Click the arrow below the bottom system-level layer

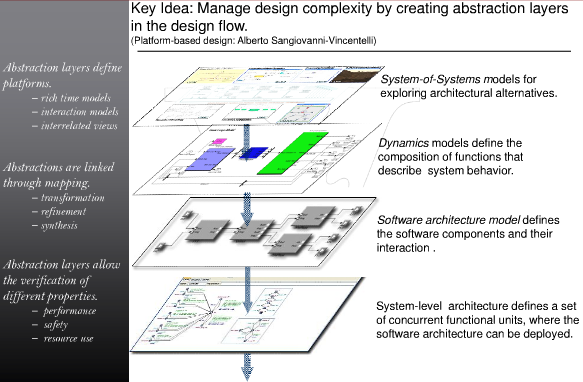click(x=247, y=367)
